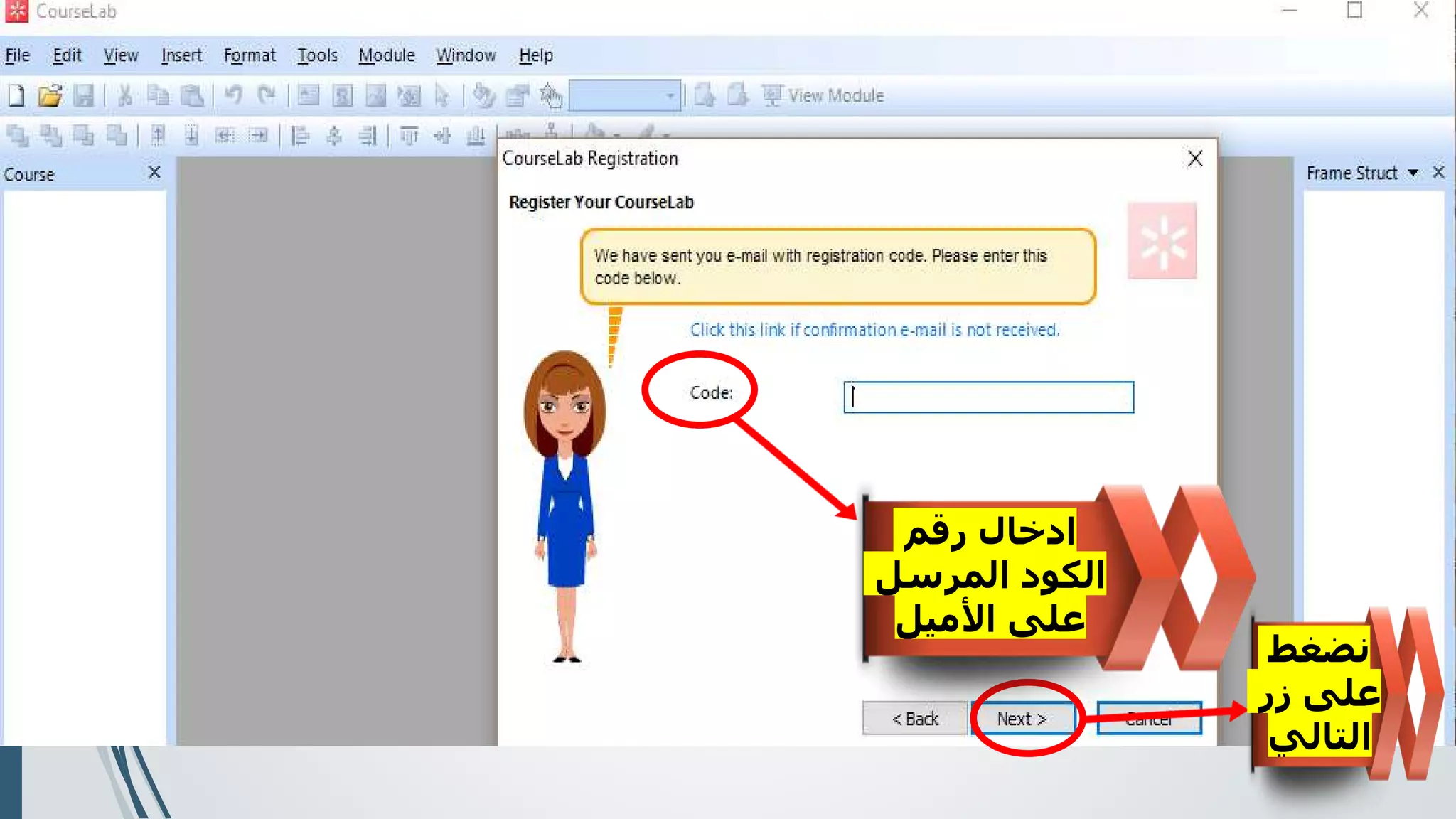Click the center vertically alignment icon

[x=442, y=135]
